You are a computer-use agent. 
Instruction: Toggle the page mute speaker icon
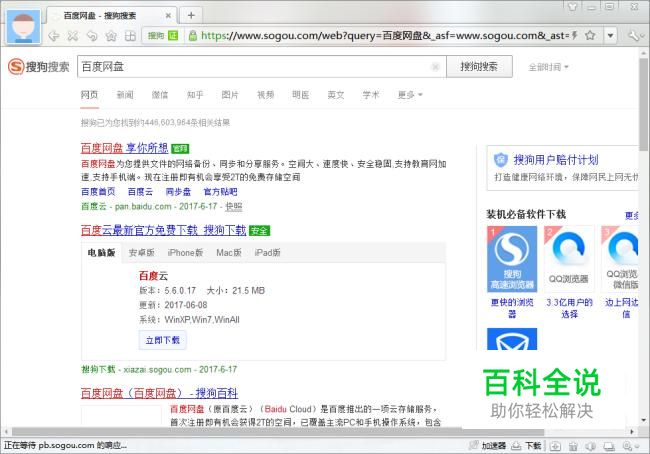tap(591, 446)
